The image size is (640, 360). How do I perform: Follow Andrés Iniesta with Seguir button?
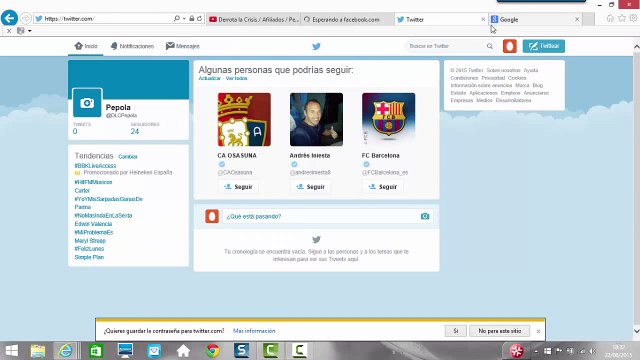point(311,187)
